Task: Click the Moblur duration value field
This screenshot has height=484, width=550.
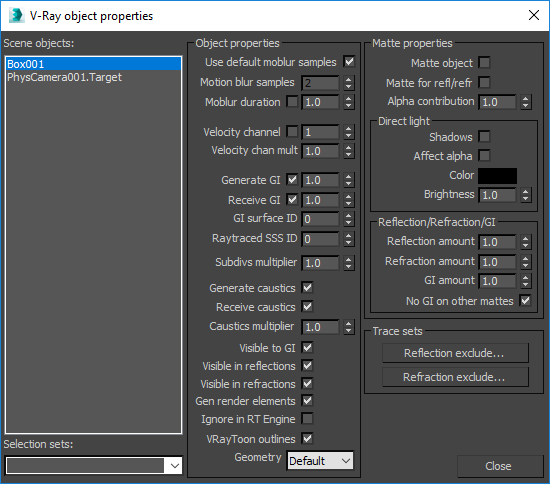Action: pyautogui.click(x=320, y=102)
